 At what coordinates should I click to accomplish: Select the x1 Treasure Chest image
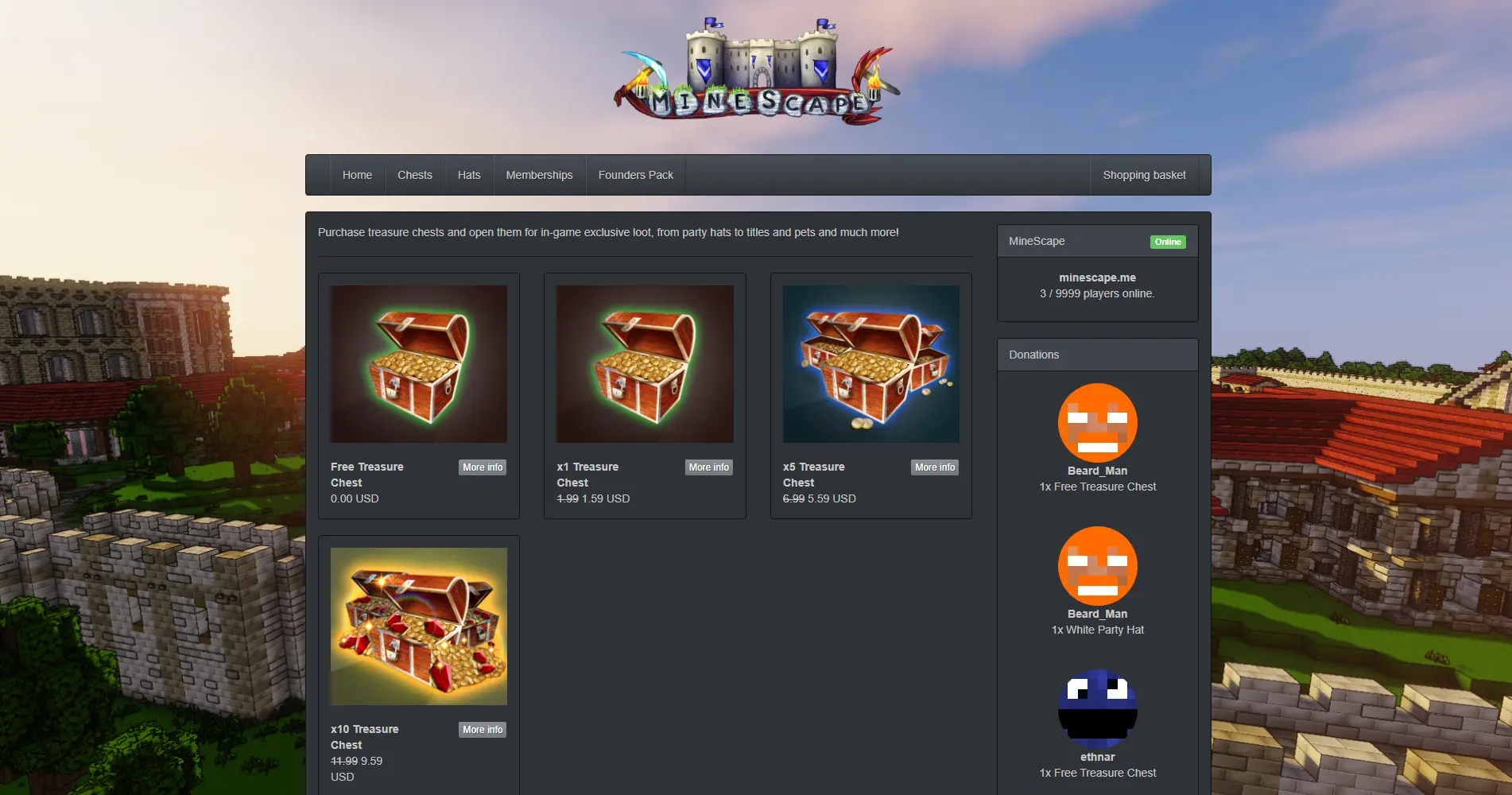click(x=645, y=364)
